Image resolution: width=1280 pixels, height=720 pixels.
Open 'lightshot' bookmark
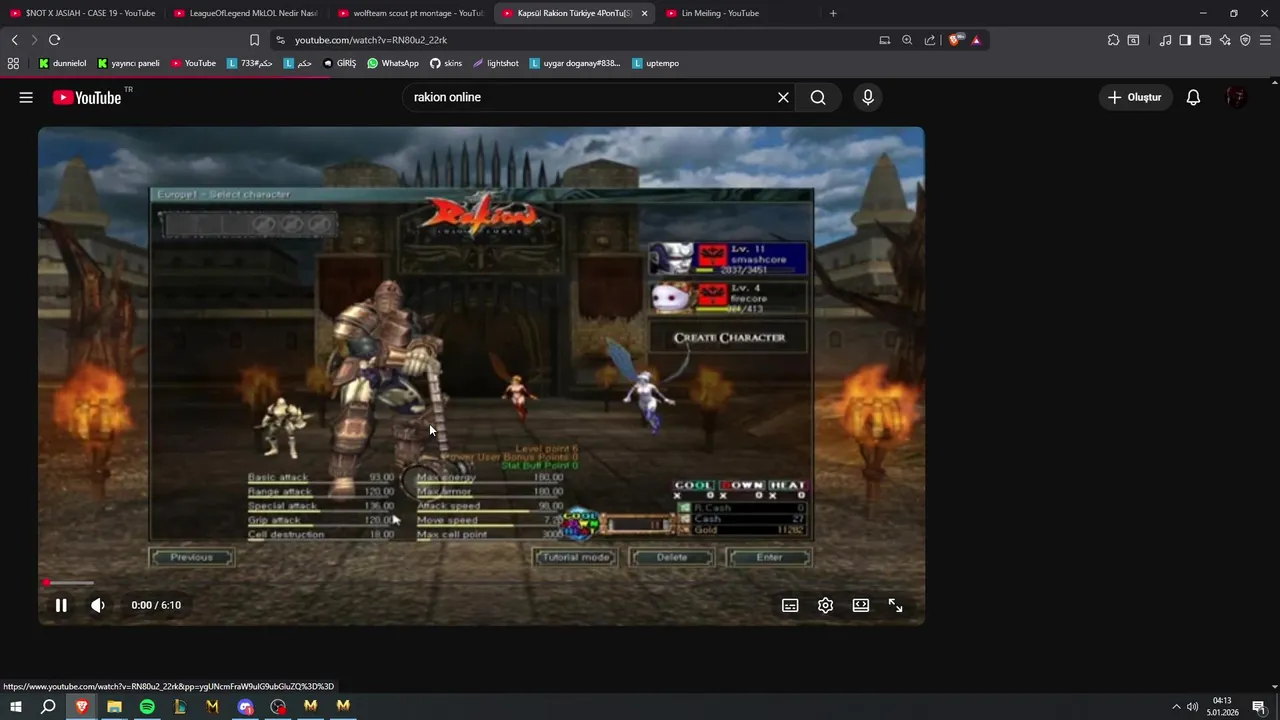(x=496, y=63)
